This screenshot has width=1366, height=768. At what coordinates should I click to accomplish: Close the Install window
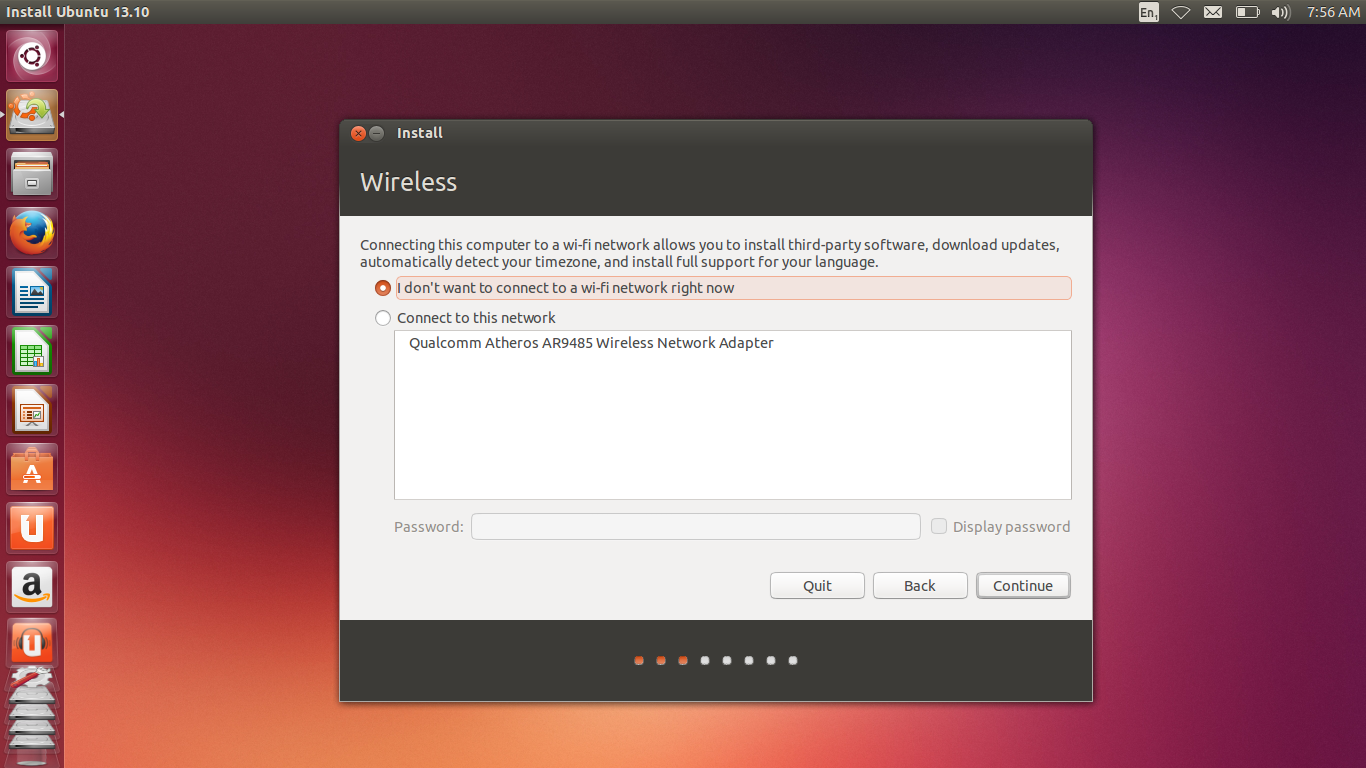pyautogui.click(x=358, y=133)
